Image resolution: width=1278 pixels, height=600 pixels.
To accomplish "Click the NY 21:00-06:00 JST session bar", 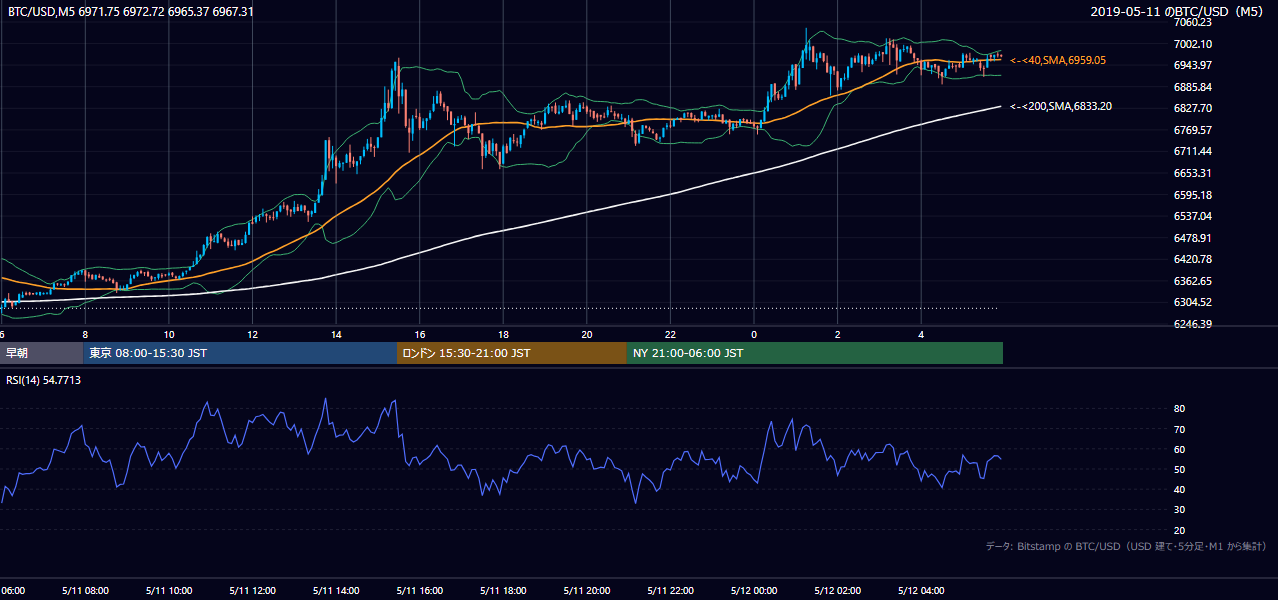I will click(x=815, y=353).
